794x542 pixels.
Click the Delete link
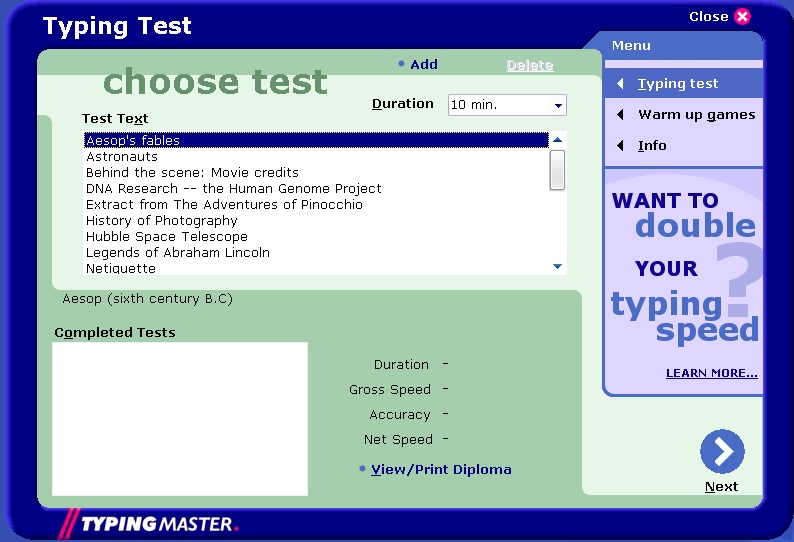click(x=530, y=65)
